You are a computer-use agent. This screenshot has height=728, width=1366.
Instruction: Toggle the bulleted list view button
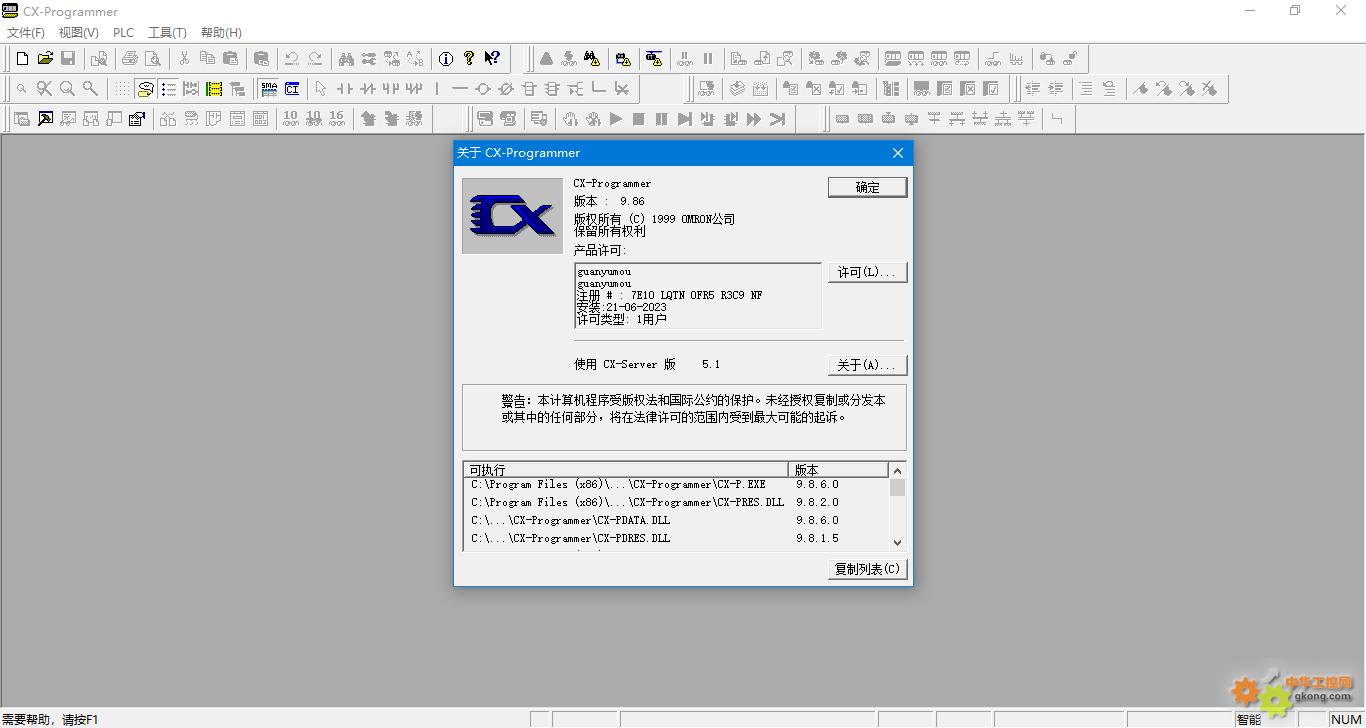point(169,89)
